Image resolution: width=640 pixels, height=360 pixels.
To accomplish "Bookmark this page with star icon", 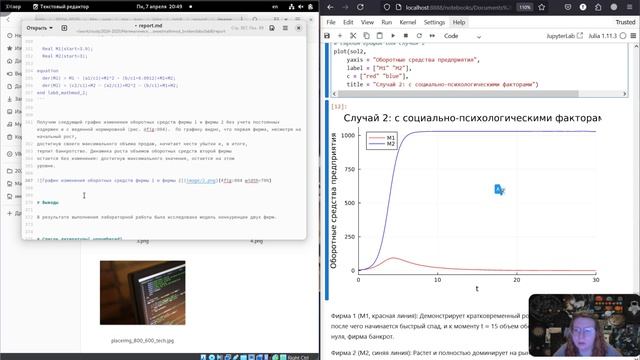I will coord(542,7).
